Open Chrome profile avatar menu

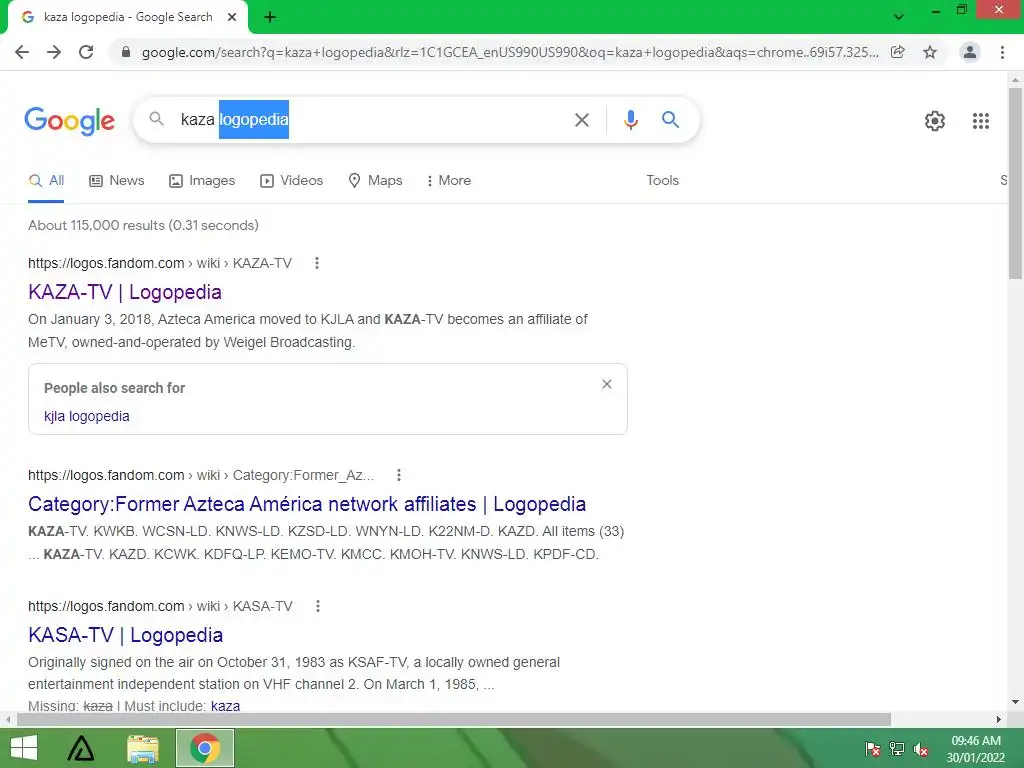click(970, 52)
